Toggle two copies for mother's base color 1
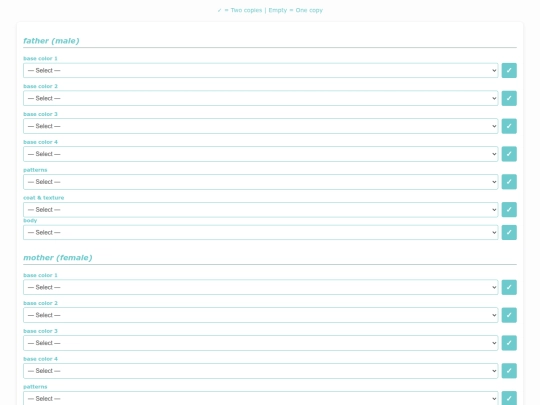This screenshot has height=405, width=540. (509, 287)
